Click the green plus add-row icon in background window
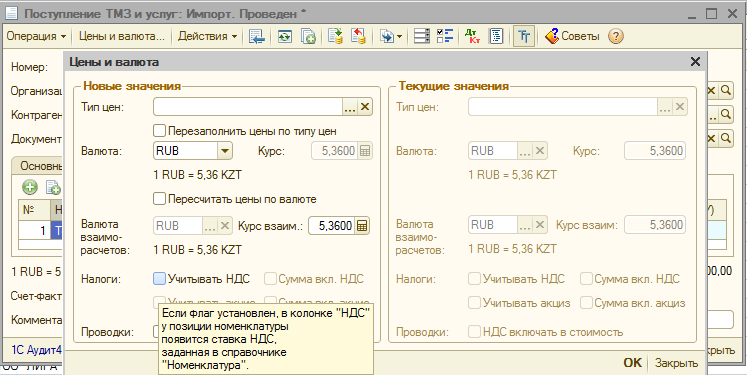The image size is (747, 375). point(30,187)
